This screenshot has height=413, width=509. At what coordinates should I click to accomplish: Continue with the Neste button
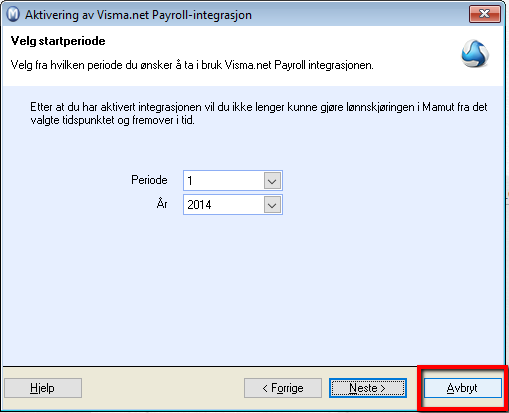point(368,388)
